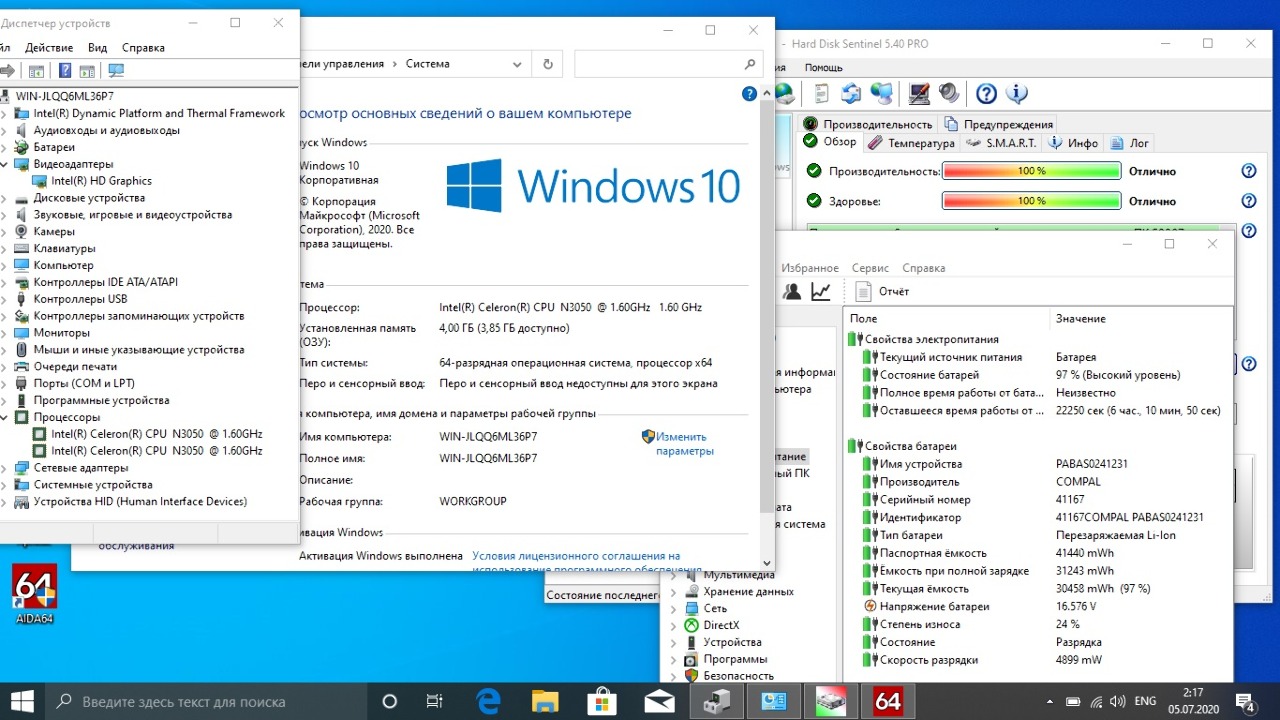
Task: Click System window search field
Action: point(668,64)
